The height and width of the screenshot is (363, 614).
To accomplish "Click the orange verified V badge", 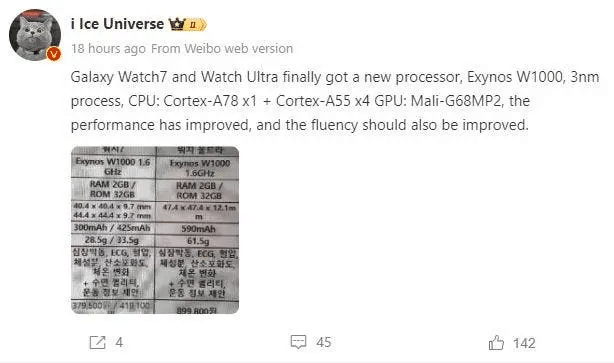I will coord(54,54).
